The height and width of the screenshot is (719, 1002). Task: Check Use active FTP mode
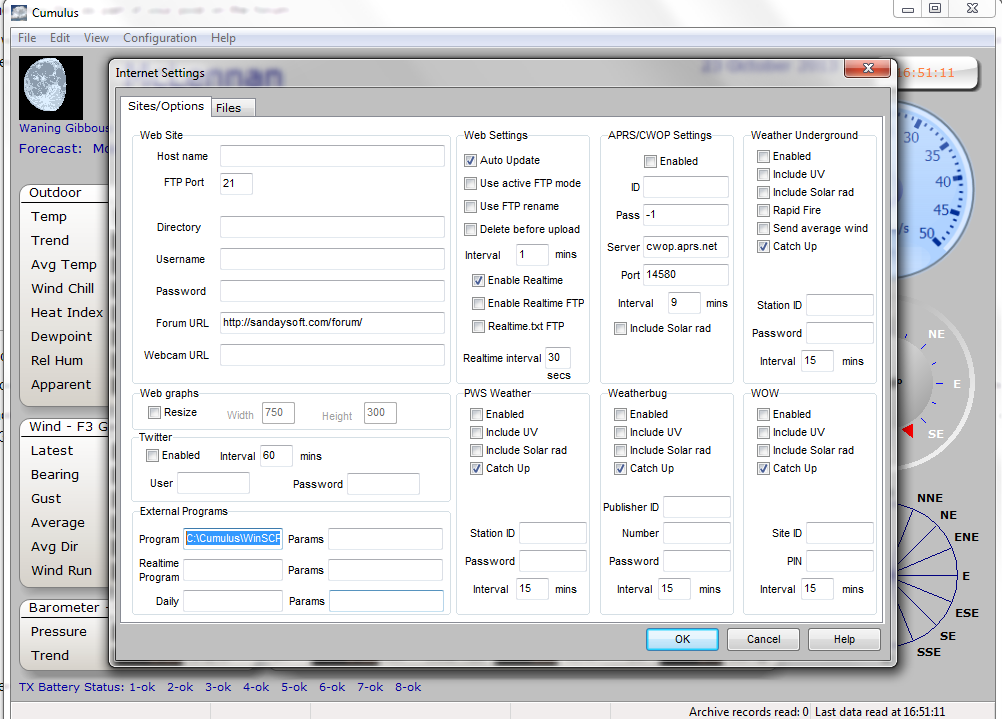[471, 183]
